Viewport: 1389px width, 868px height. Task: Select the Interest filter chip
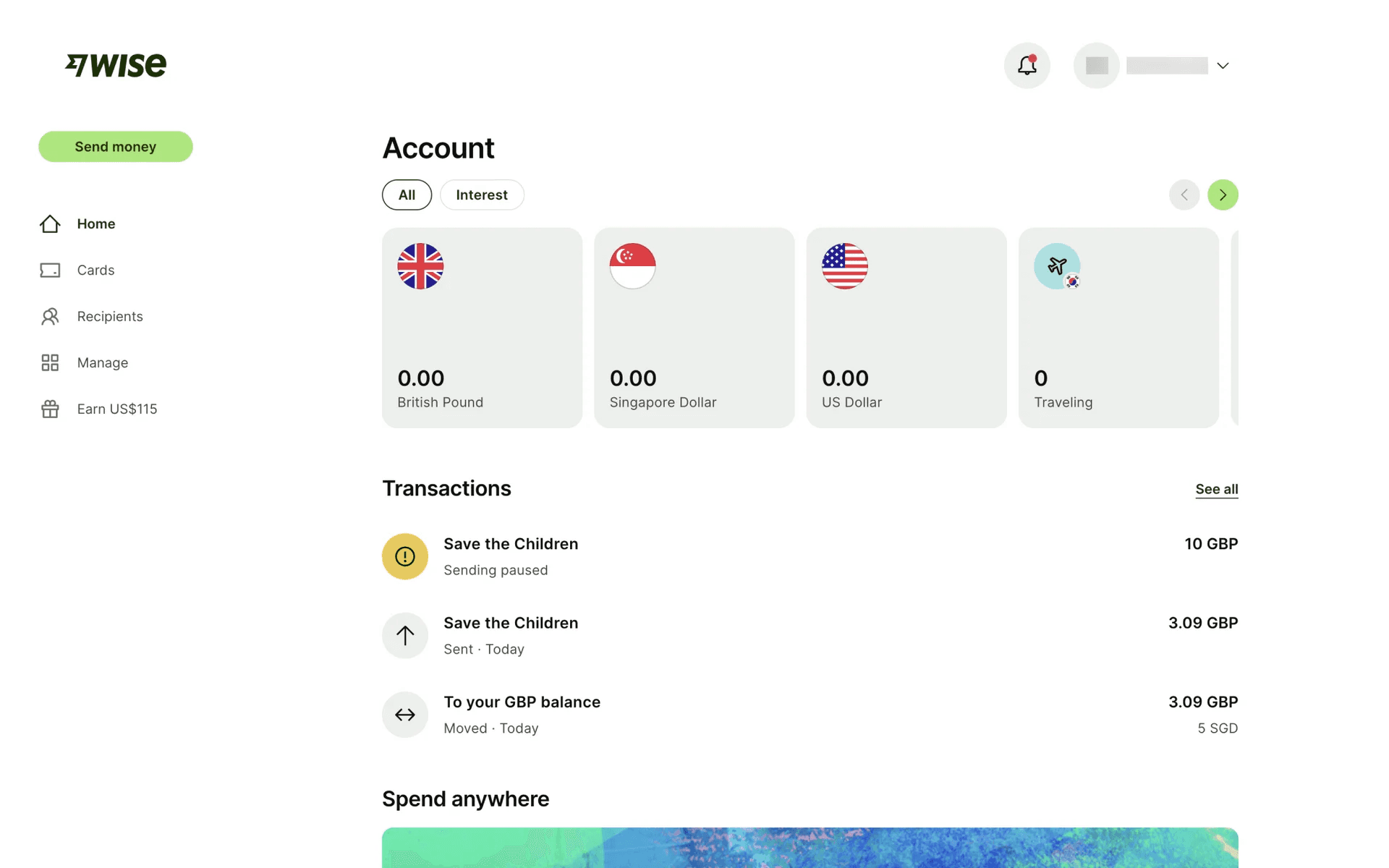pos(482,195)
